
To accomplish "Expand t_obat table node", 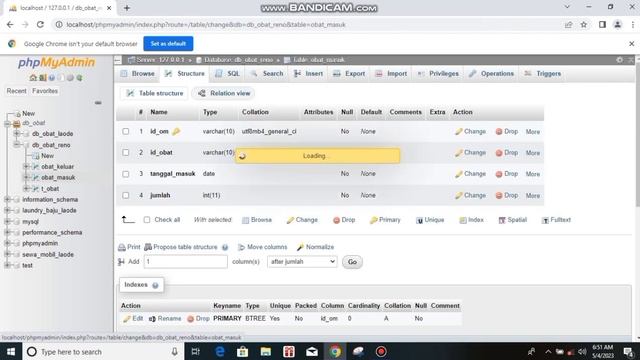I will [26, 189].
